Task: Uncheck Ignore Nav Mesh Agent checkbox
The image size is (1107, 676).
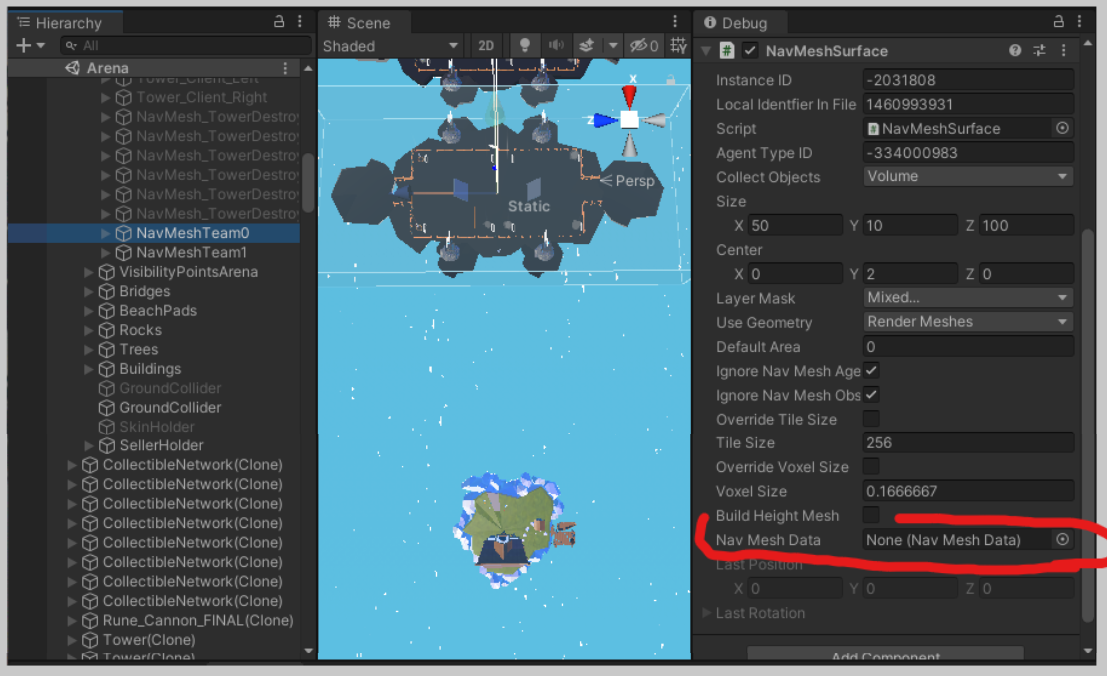Action: [871, 371]
